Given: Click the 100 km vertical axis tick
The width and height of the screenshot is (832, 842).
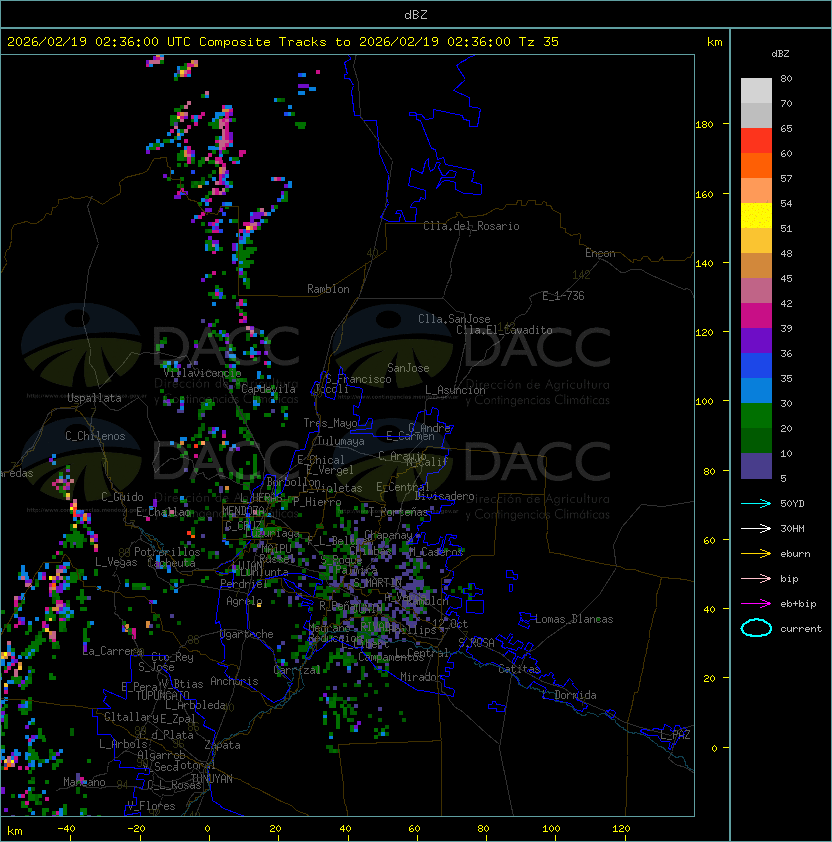Looking at the screenshot, I should pos(704,401).
